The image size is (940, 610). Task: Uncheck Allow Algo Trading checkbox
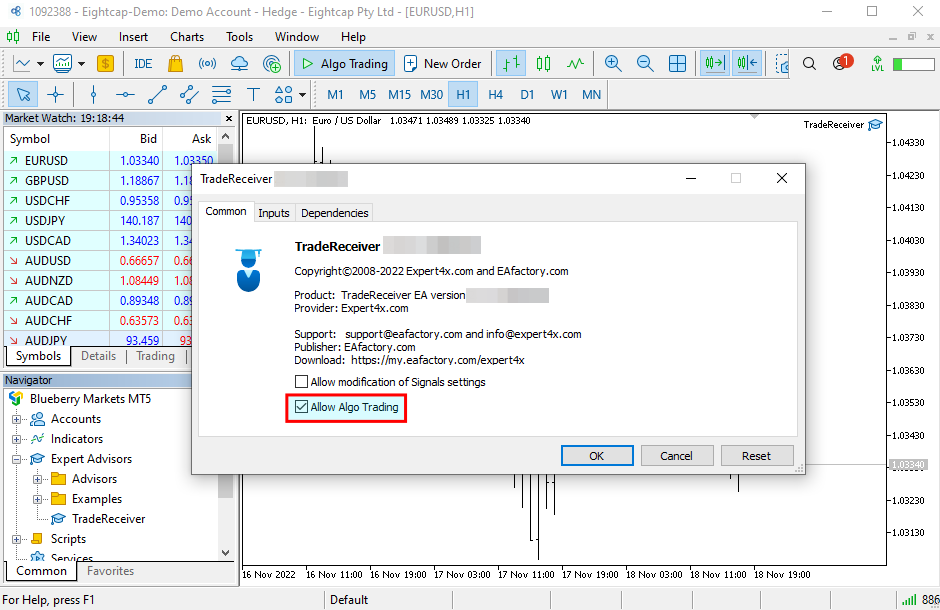(x=302, y=408)
